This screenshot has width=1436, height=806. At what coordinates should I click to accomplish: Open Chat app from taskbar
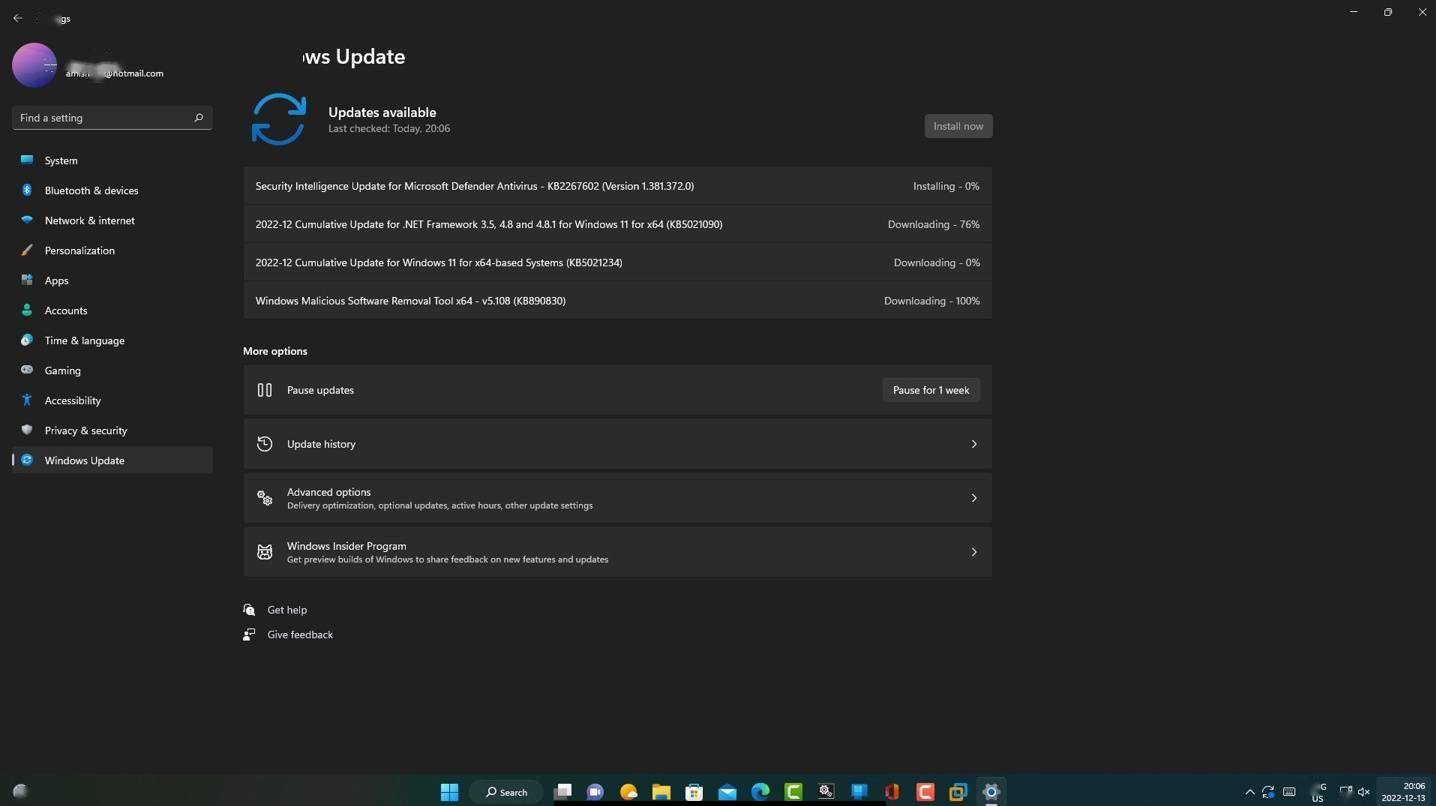click(595, 792)
